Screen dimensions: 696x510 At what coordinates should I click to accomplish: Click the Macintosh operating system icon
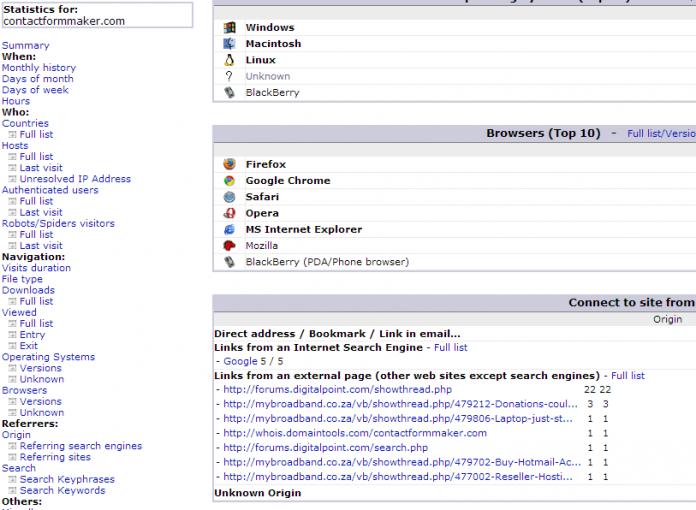229,43
